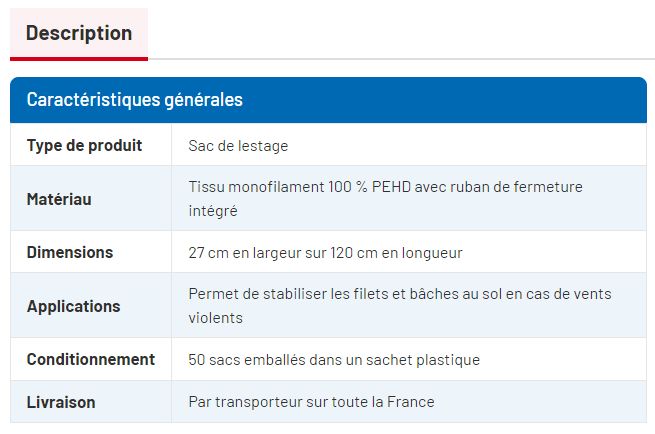Viewport: 655px width, 434px height.
Task: Click the word France in Livraison
Action: (x=411, y=402)
